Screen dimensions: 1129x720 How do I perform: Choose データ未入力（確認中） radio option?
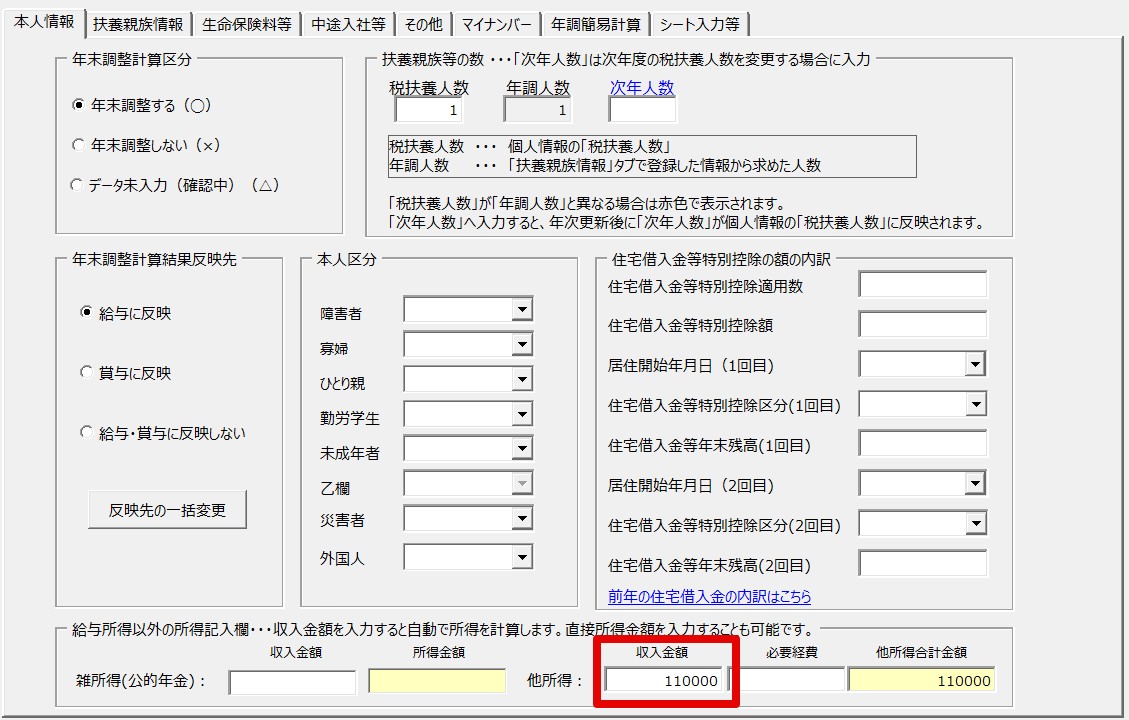pos(79,185)
